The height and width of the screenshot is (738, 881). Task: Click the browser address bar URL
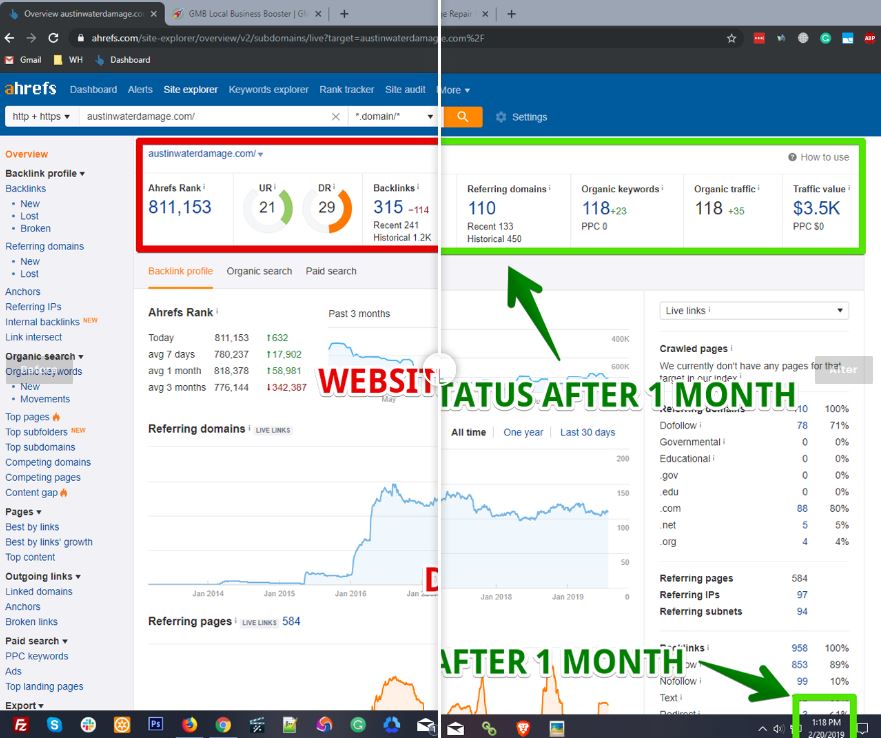coord(288,38)
